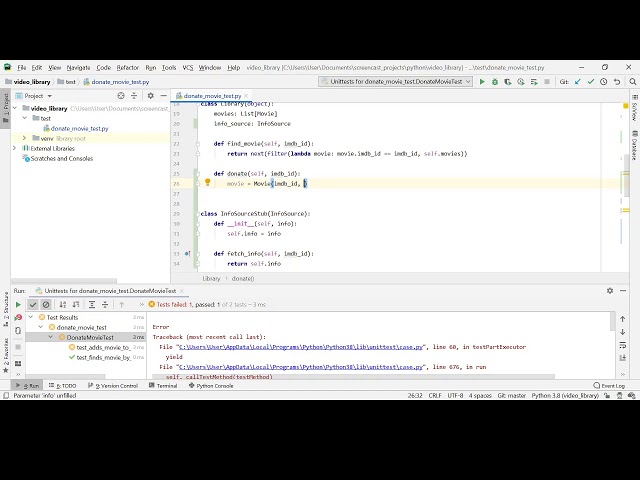Click scroll-from-source target icon in Project panel
This screenshot has height=480, width=640.
(121, 96)
